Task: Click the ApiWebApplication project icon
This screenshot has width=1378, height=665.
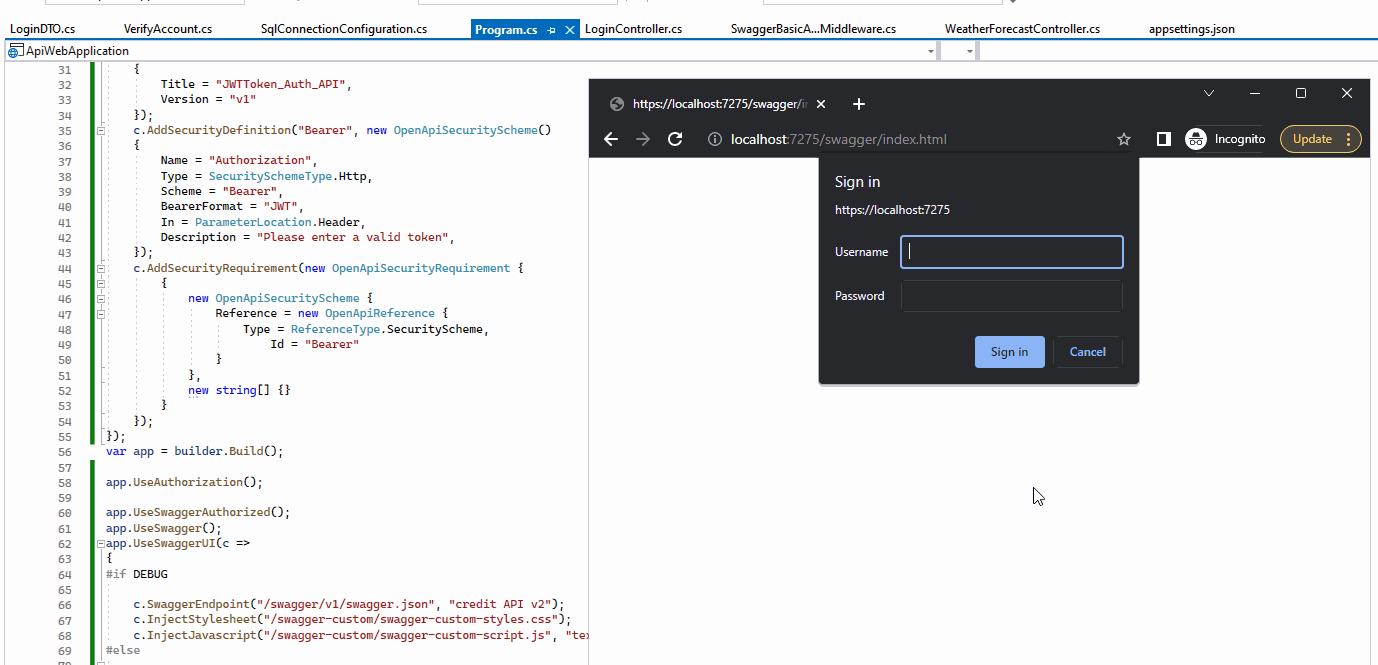Action: tap(16, 50)
